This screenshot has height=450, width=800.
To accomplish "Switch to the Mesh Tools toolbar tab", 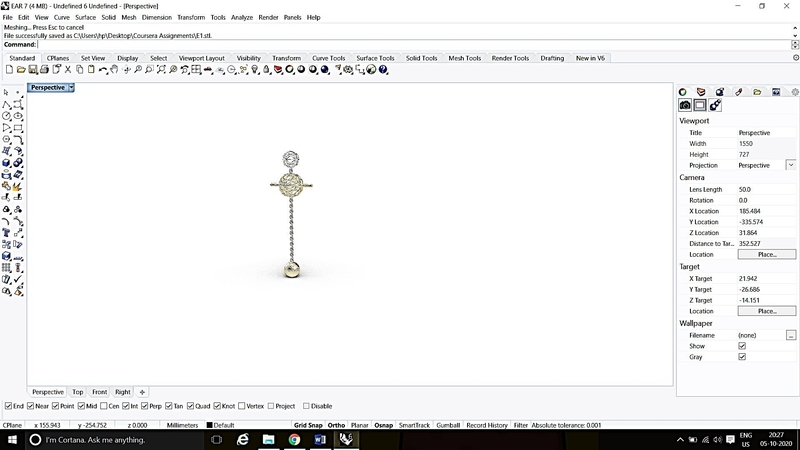I will tap(464, 58).
